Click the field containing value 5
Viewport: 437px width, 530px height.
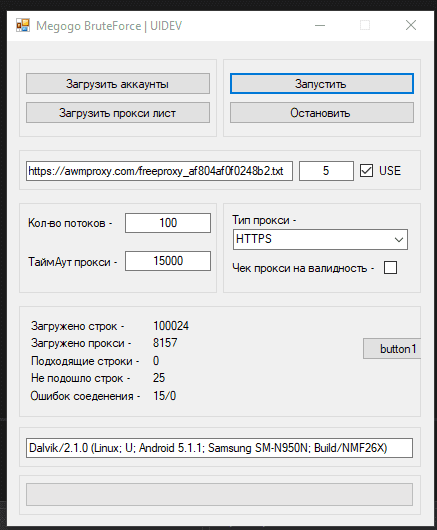[326, 171]
